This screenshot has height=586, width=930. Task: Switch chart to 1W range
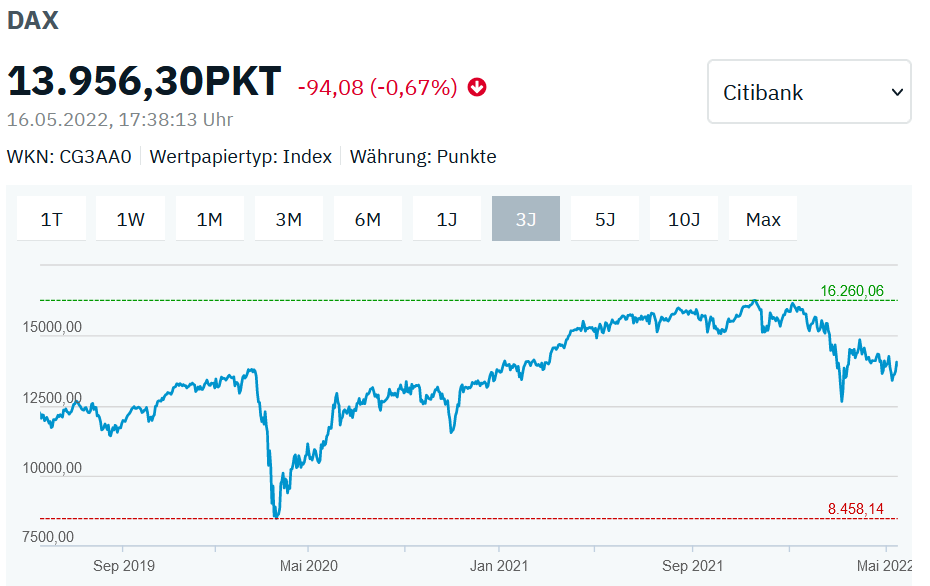tap(130, 219)
